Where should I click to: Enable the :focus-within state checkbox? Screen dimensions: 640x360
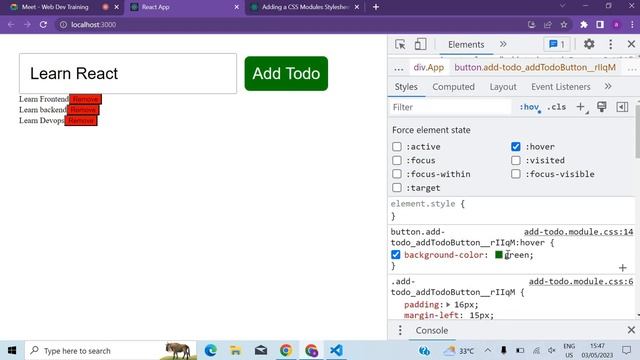pyautogui.click(x=397, y=174)
